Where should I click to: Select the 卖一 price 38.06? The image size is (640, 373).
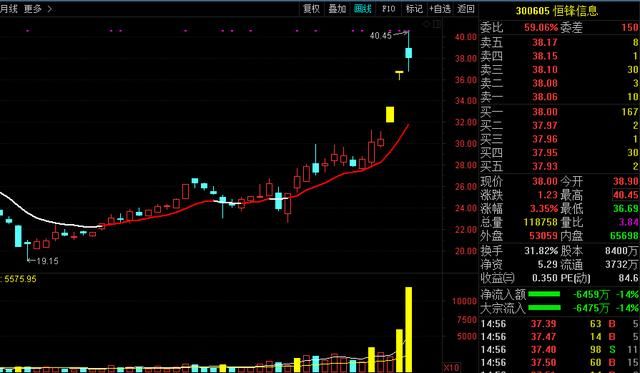(544, 97)
